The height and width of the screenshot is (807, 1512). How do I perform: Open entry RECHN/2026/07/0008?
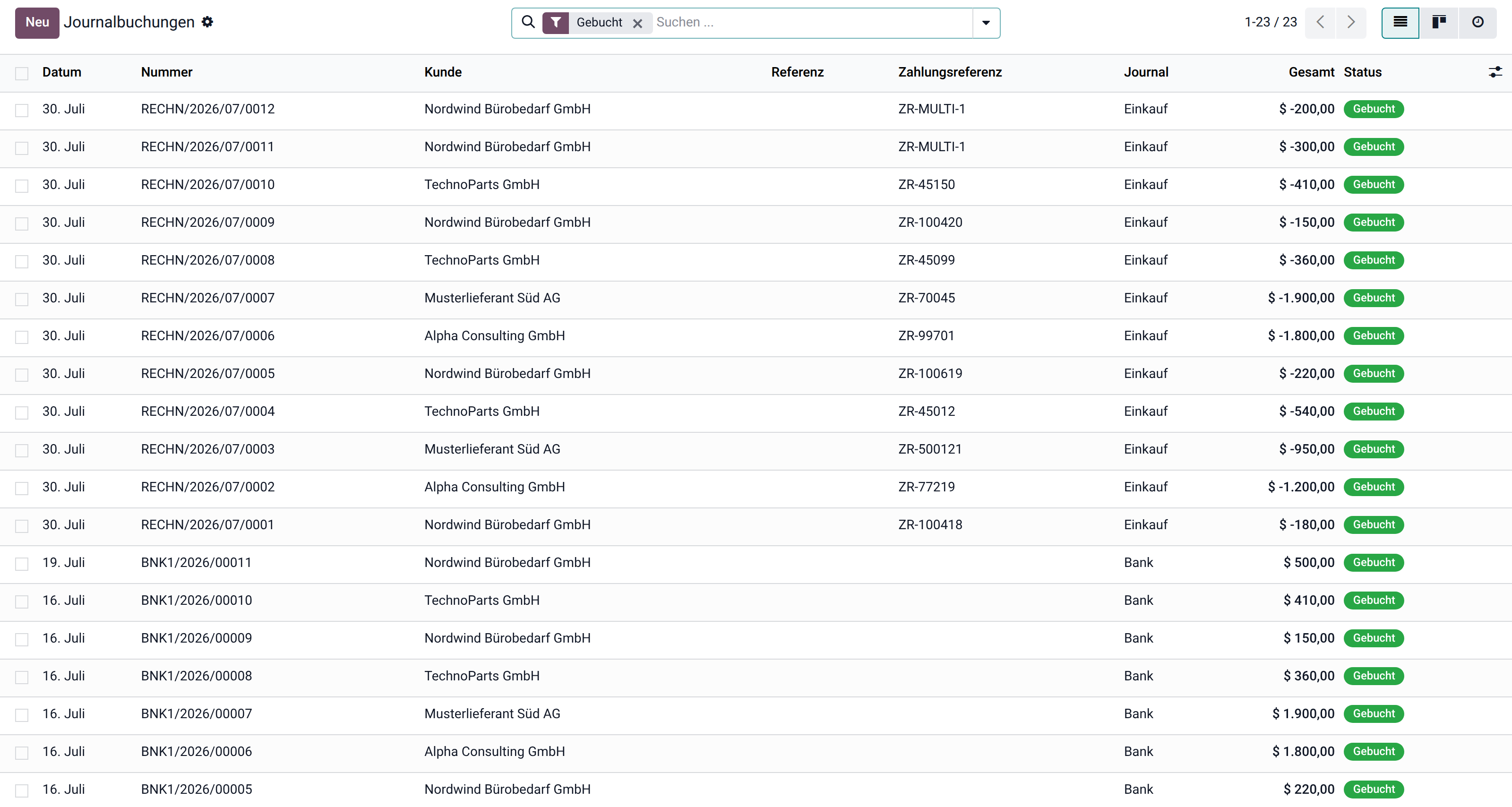(x=208, y=260)
